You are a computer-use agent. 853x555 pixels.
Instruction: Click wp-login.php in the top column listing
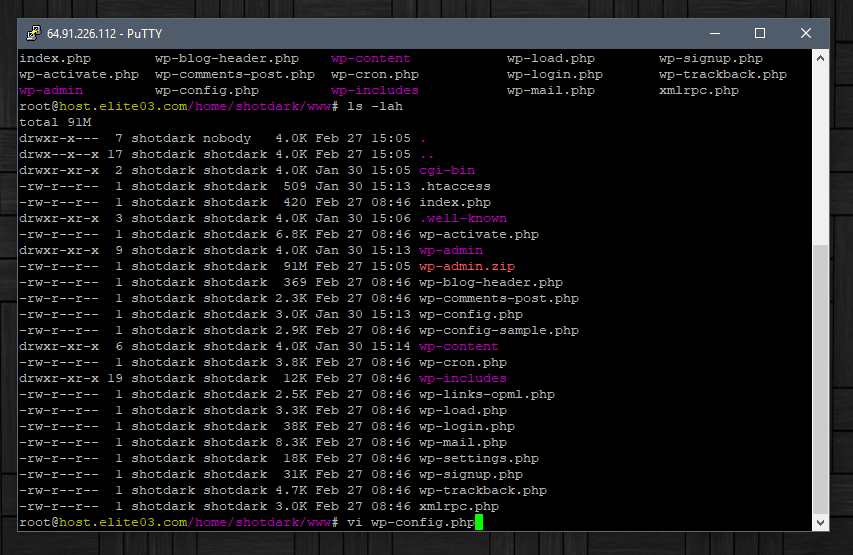coord(555,75)
